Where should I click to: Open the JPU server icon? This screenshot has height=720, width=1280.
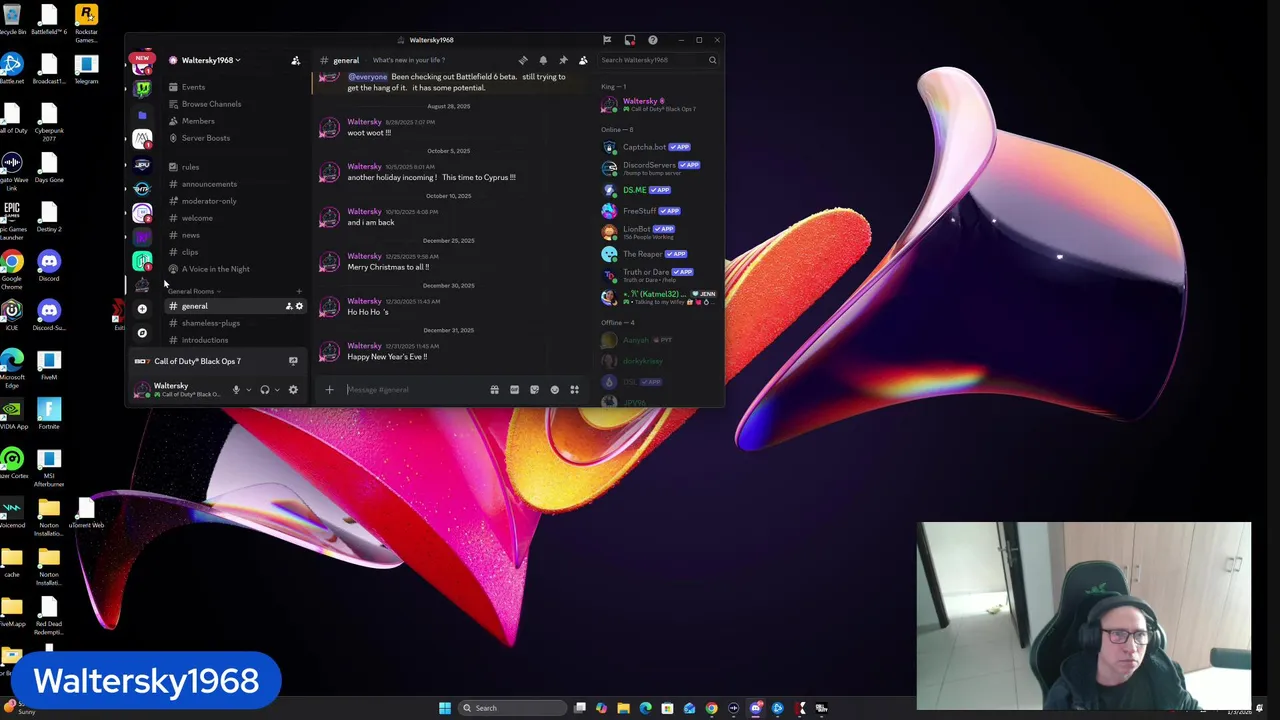coord(142,164)
